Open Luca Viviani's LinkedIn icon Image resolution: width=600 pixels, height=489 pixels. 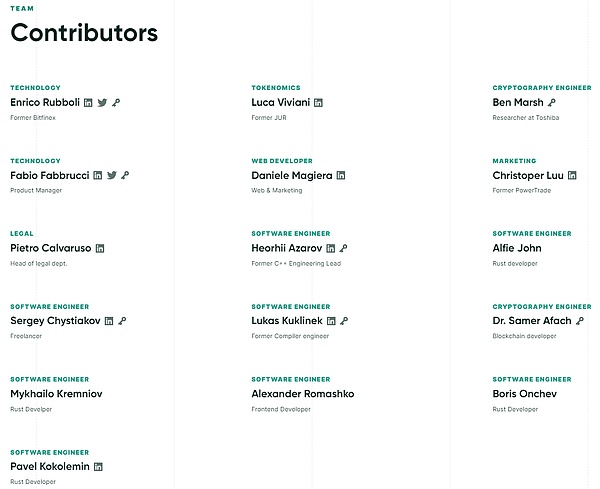(x=319, y=102)
